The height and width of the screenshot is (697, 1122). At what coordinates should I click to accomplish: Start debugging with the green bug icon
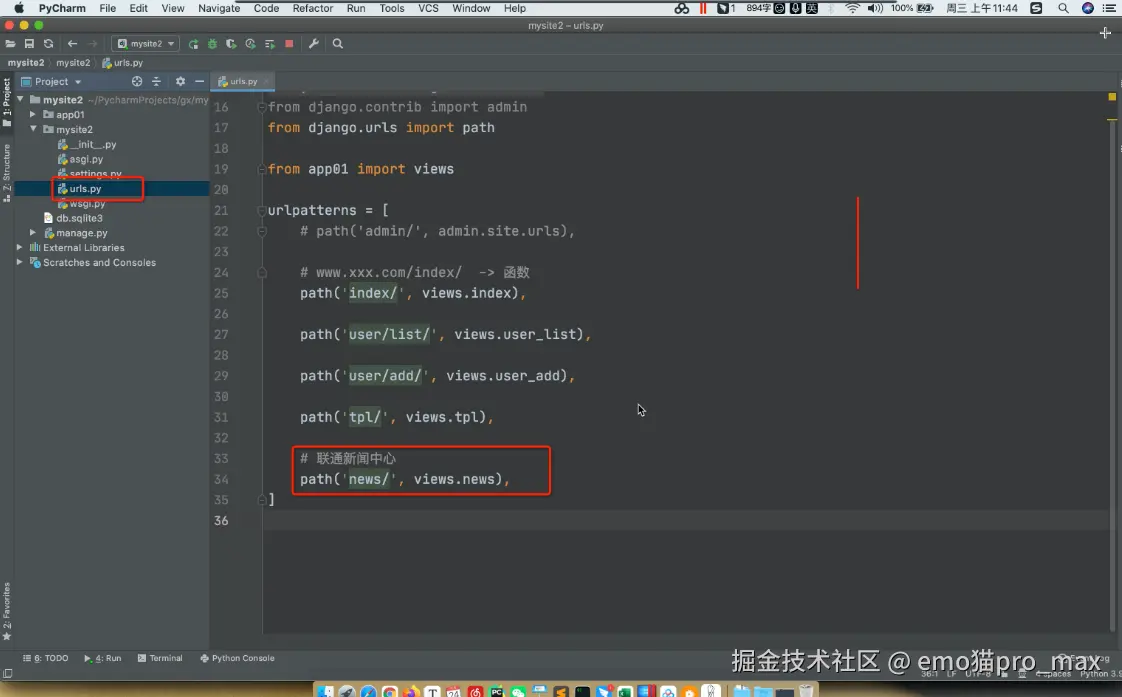[212, 44]
